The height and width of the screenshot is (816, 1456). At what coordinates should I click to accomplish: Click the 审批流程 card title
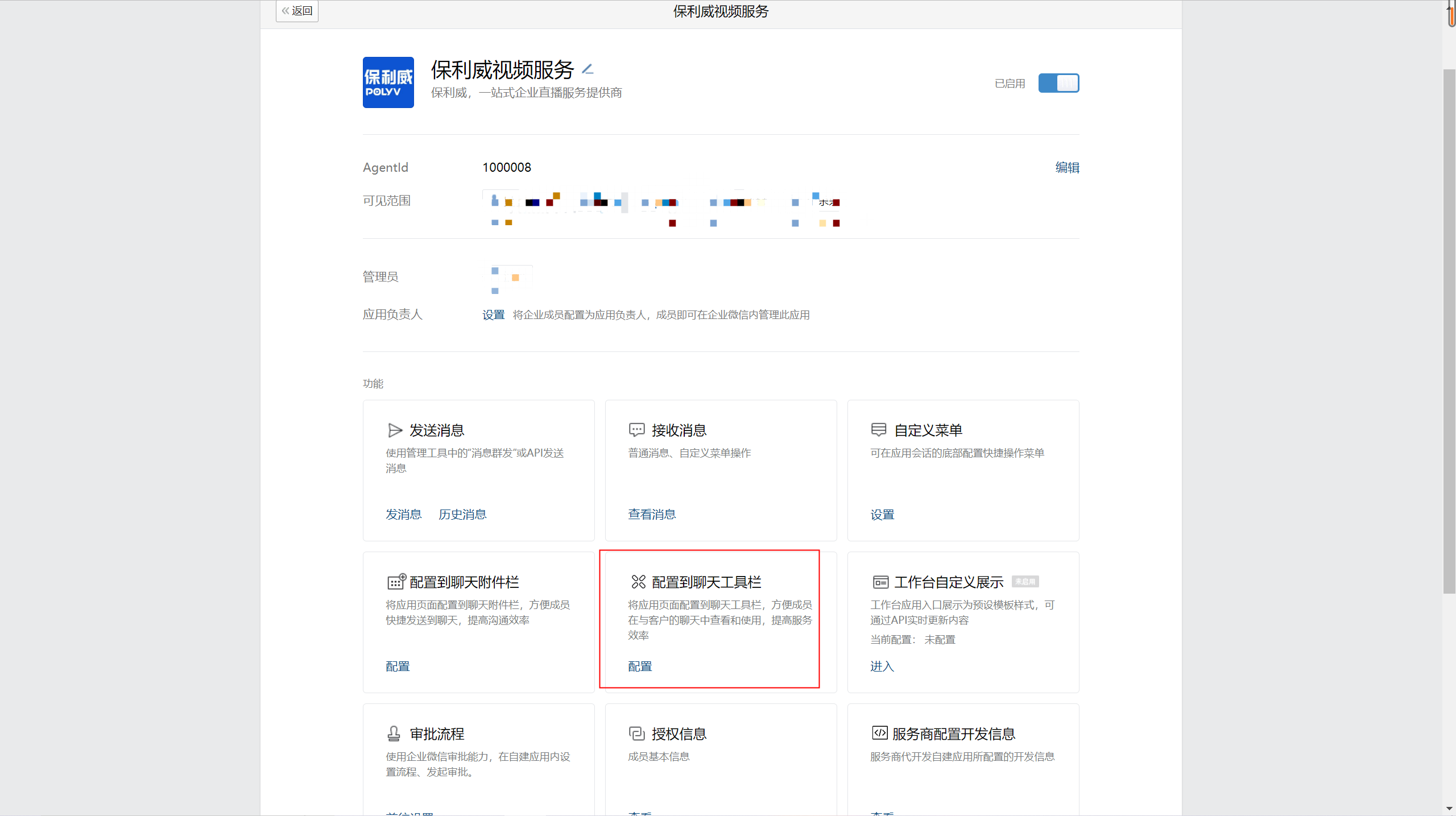pos(437,734)
